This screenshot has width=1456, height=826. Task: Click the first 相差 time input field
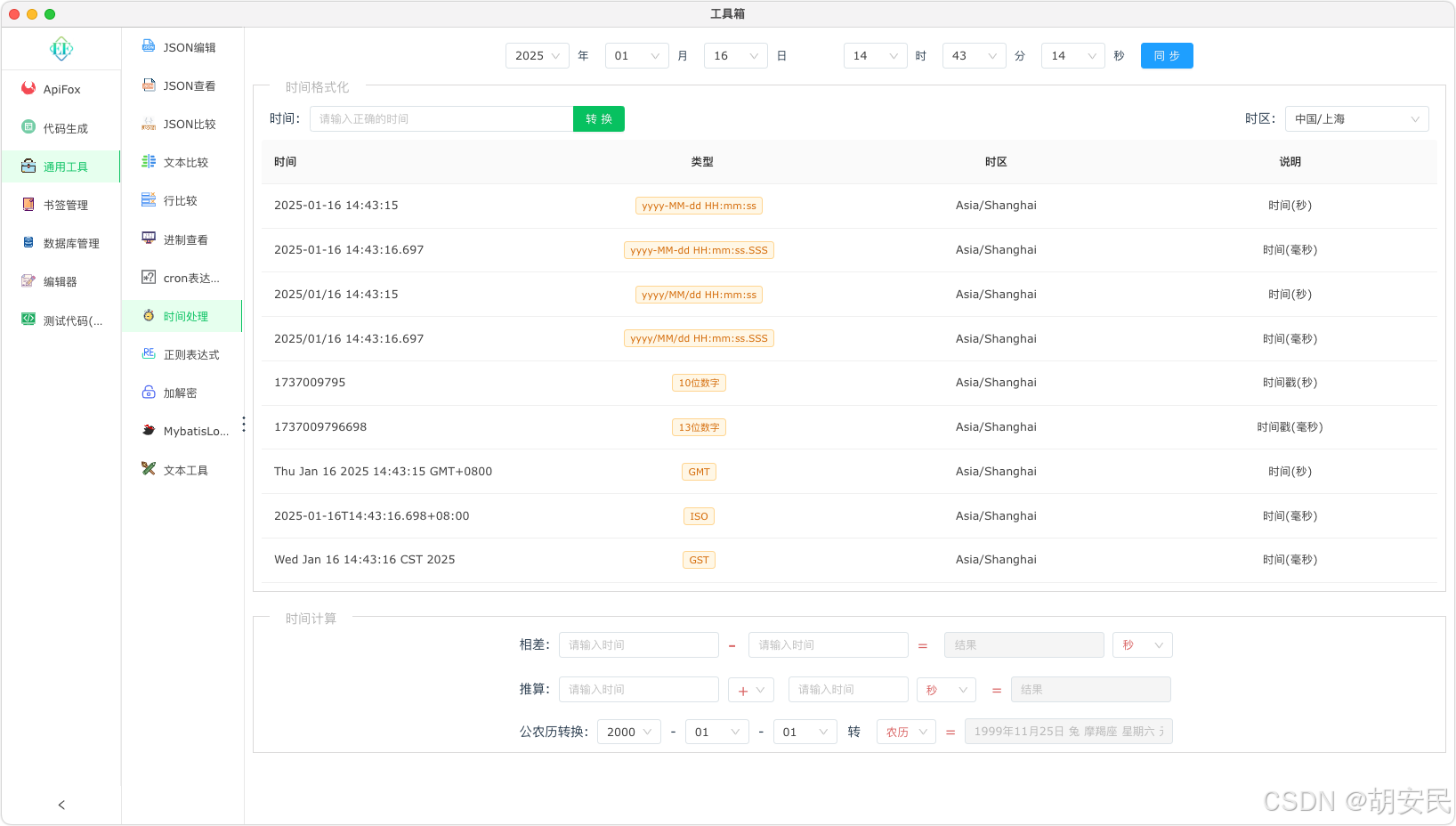(639, 644)
